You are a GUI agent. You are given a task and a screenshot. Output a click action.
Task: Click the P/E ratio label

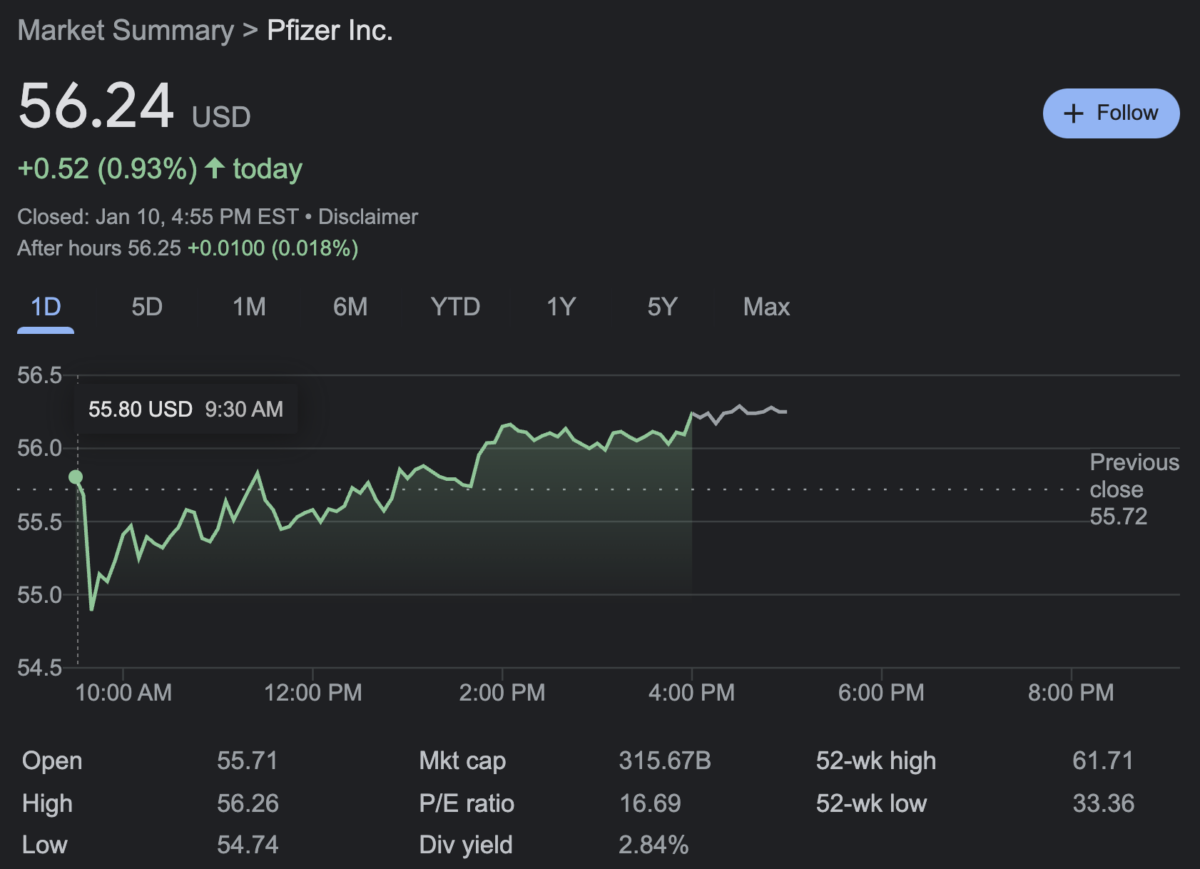[466, 803]
